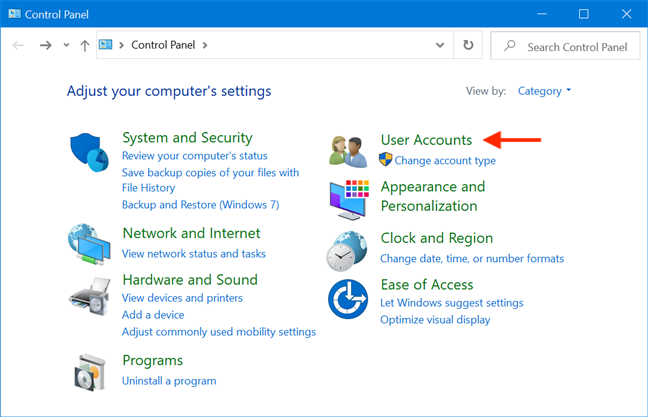Focus the Search Control Panel field

click(x=565, y=45)
